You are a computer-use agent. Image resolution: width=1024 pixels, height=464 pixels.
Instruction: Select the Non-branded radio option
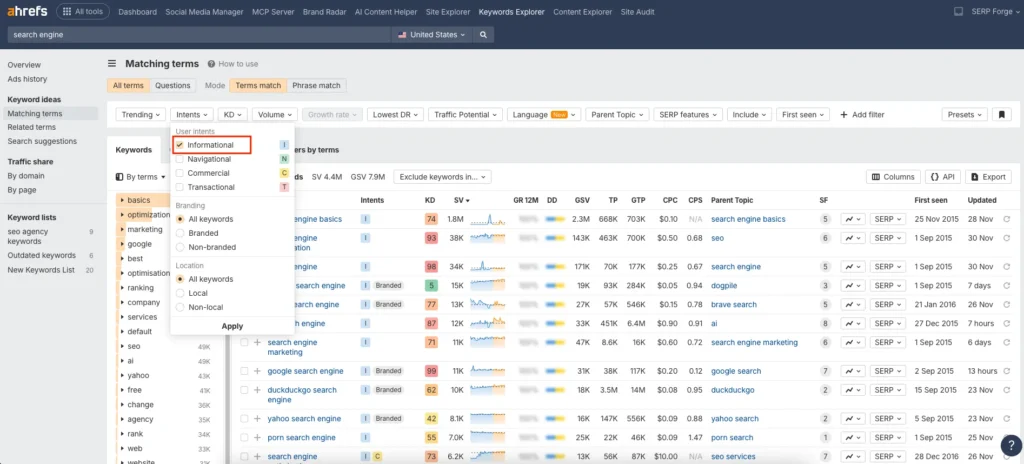click(x=180, y=247)
